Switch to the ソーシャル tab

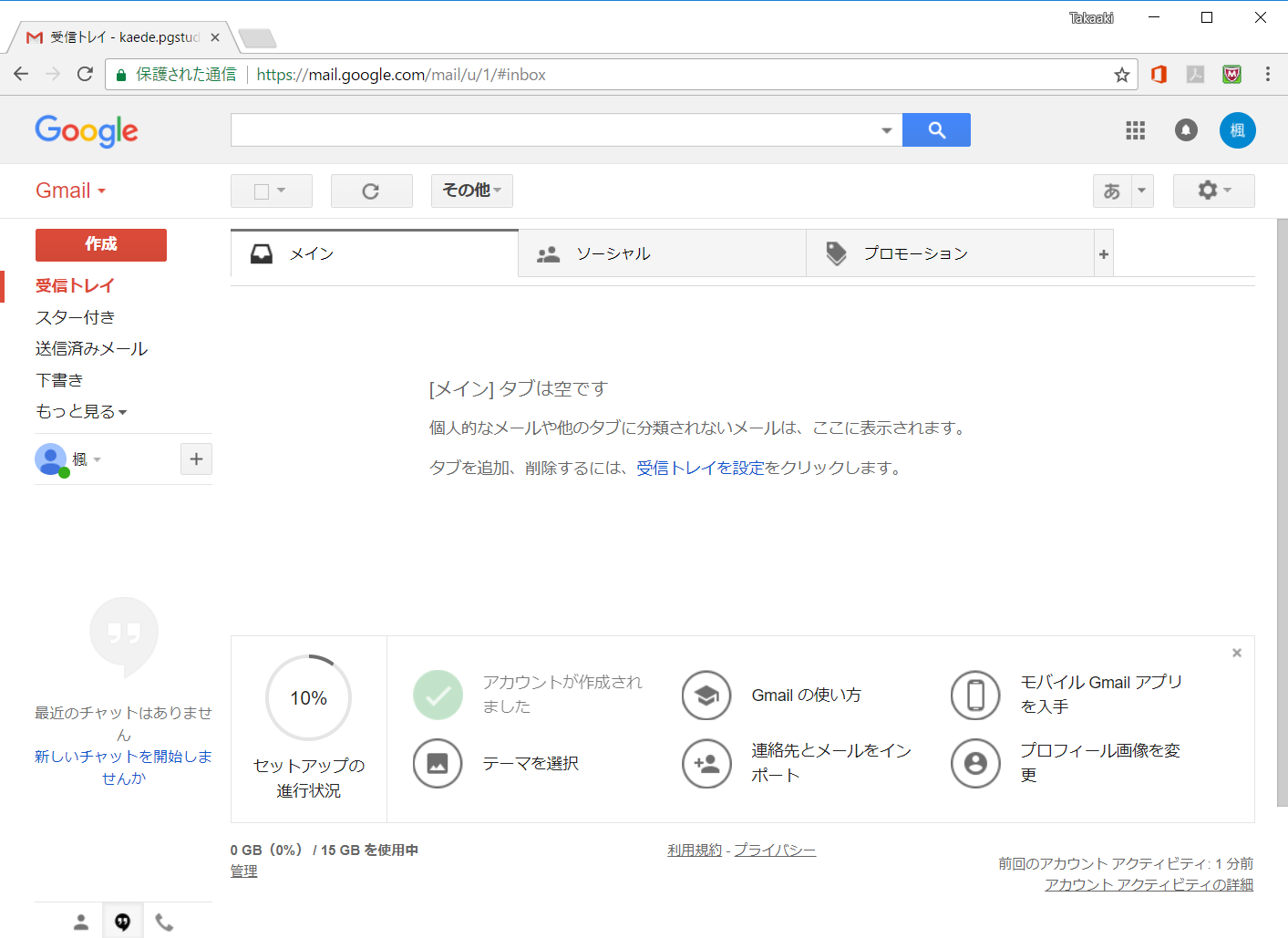663,254
